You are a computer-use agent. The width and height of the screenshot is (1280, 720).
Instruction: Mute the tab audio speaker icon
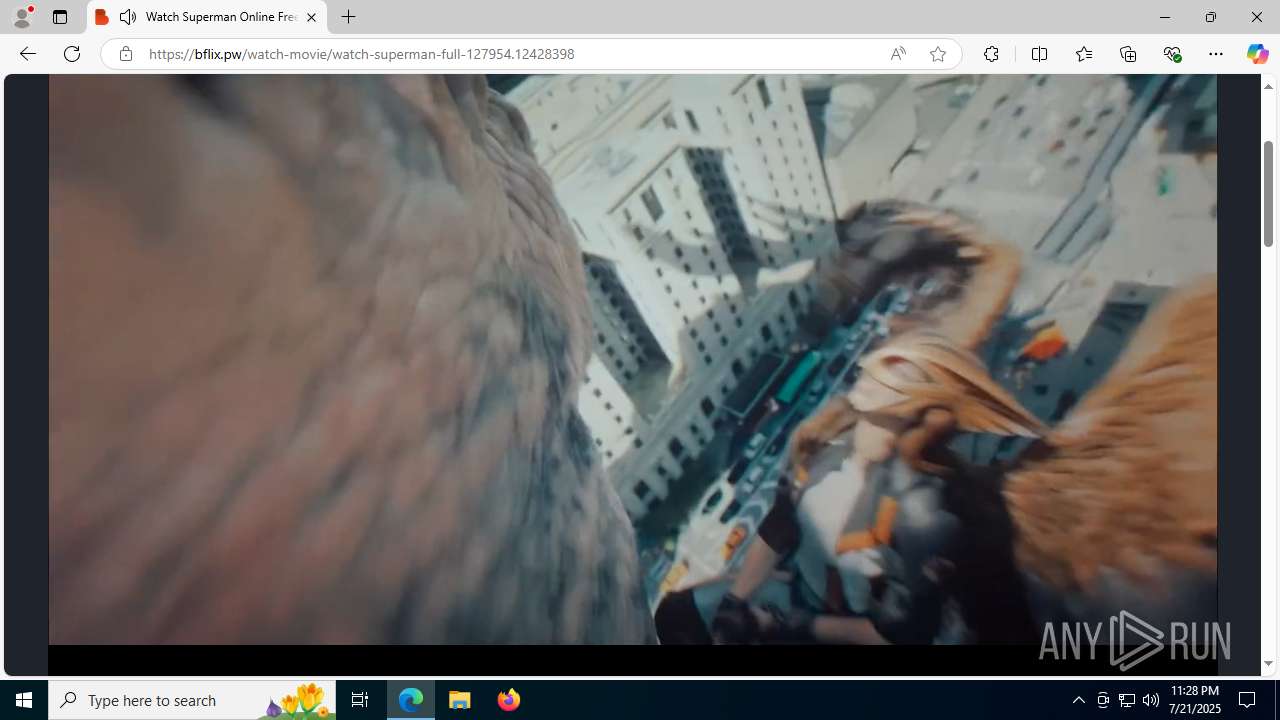128,17
